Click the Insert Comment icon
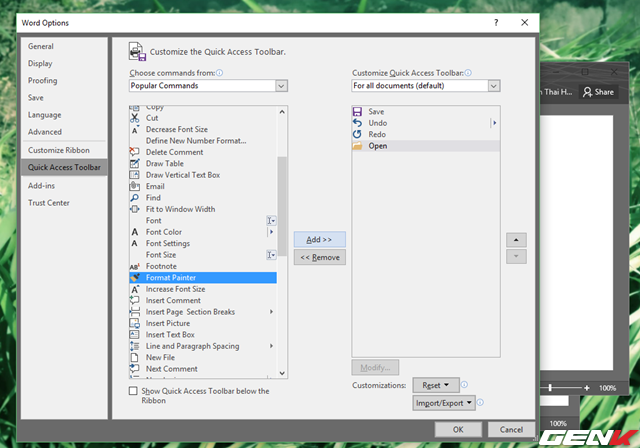The height and width of the screenshot is (448, 640). pyautogui.click(x=135, y=301)
